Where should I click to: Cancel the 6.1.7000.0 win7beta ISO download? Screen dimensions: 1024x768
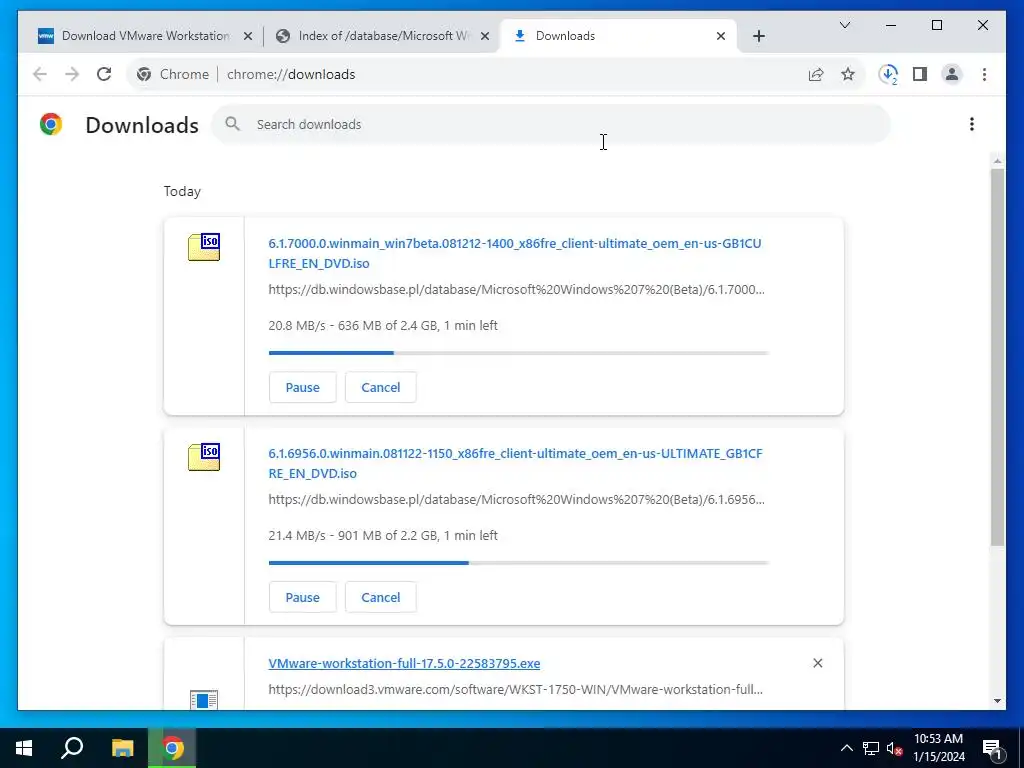pos(381,387)
